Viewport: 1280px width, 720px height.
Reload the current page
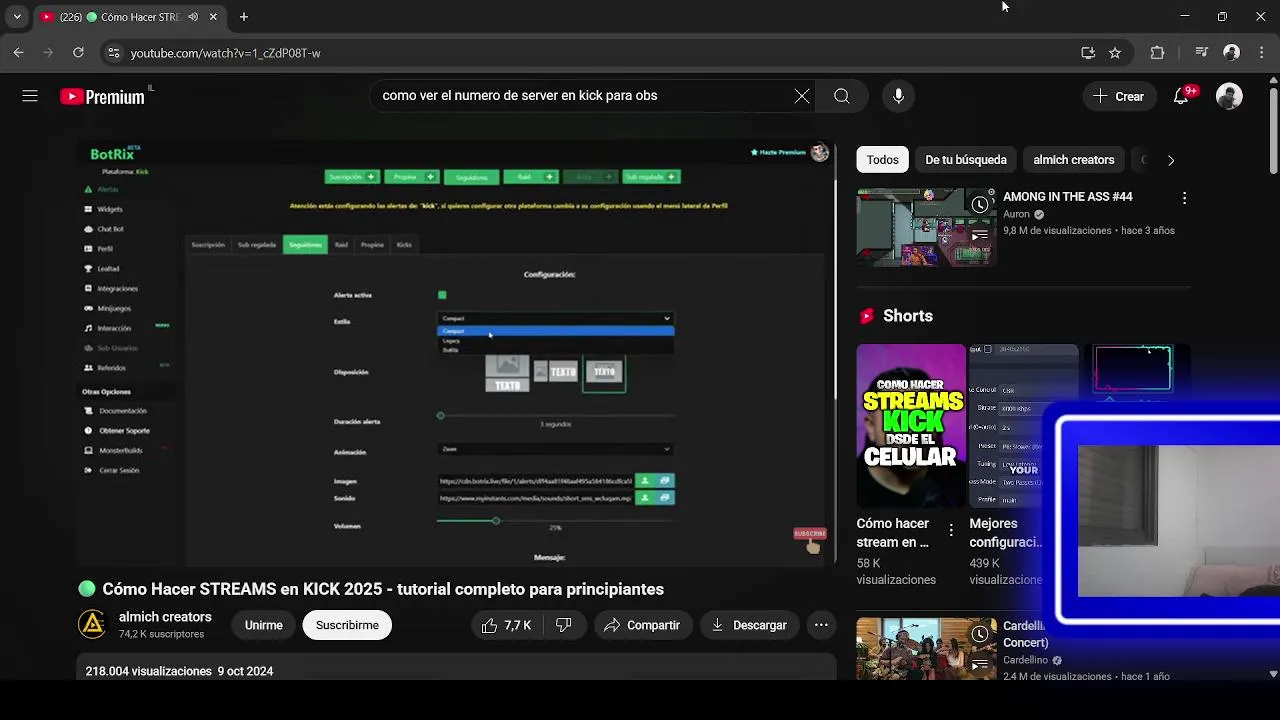click(78, 52)
